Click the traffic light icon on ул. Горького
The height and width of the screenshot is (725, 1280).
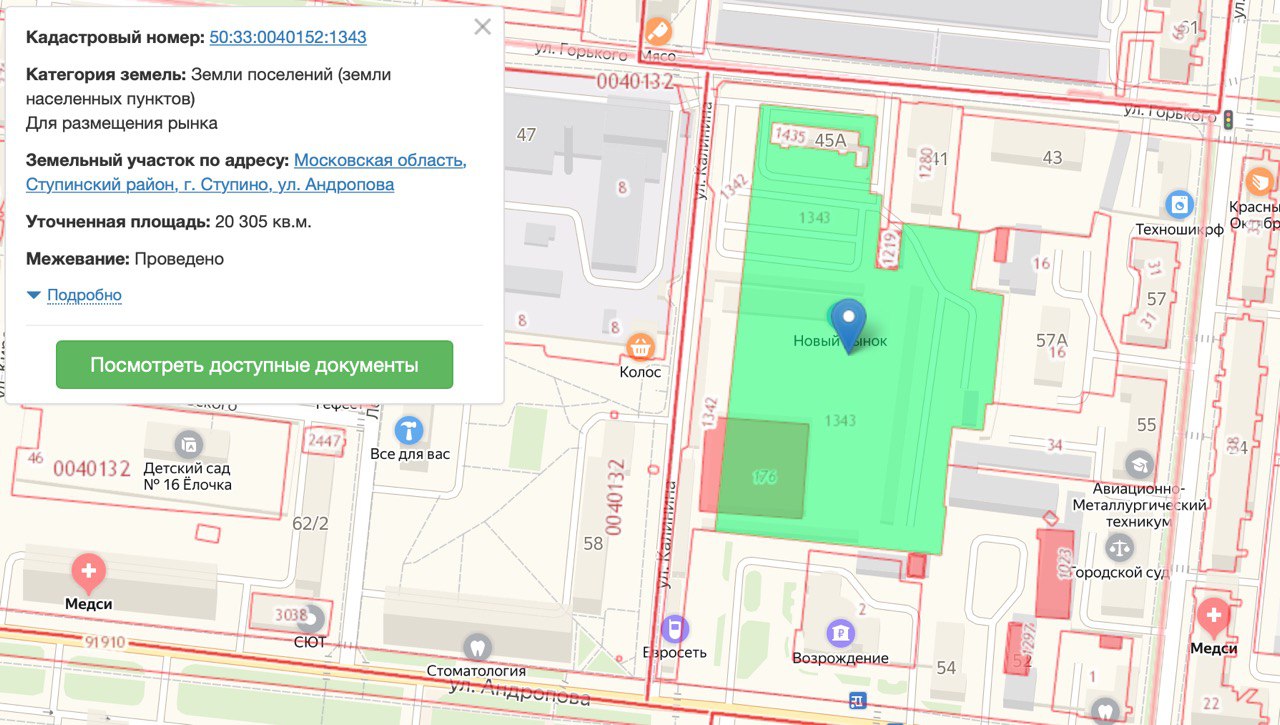click(x=1227, y=120)
